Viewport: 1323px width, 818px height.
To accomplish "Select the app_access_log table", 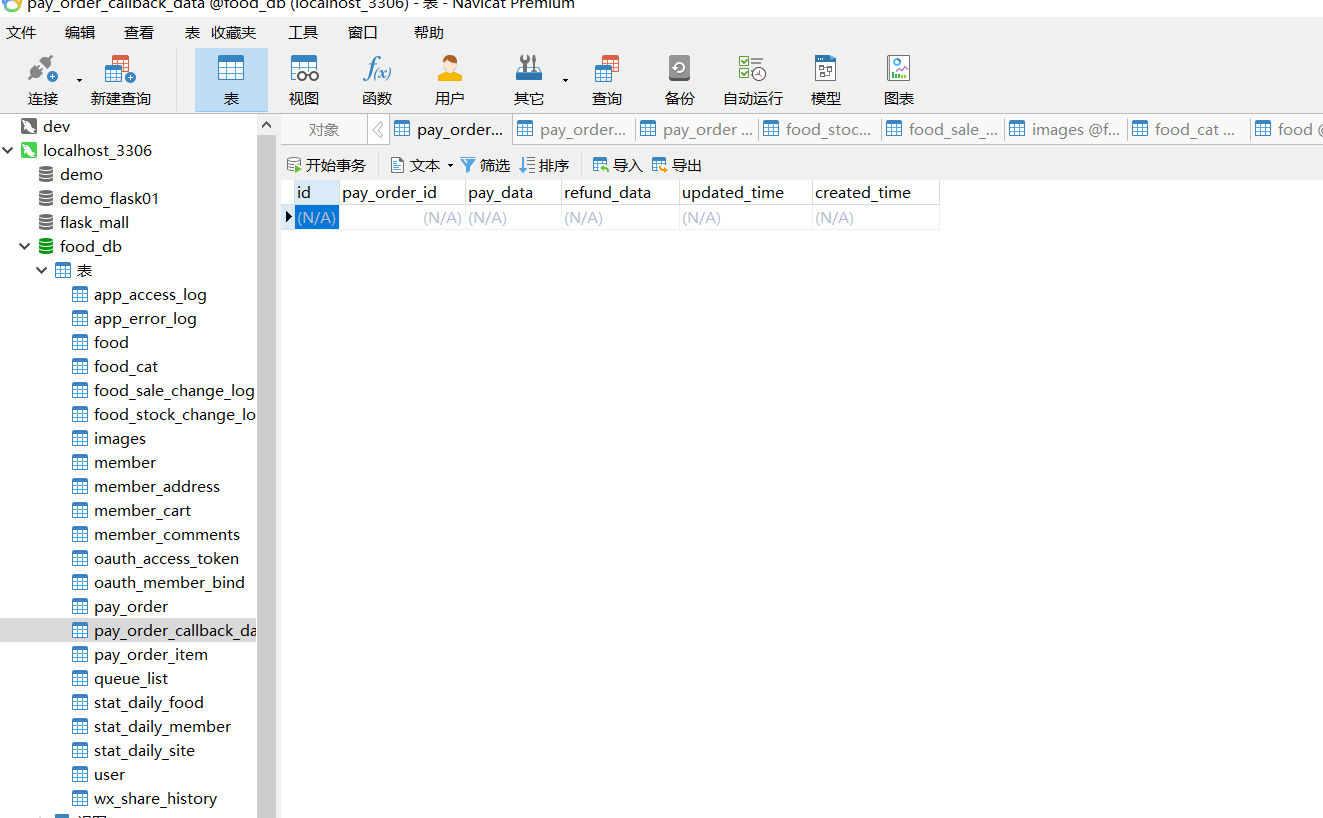I will (x=150, y=295).
